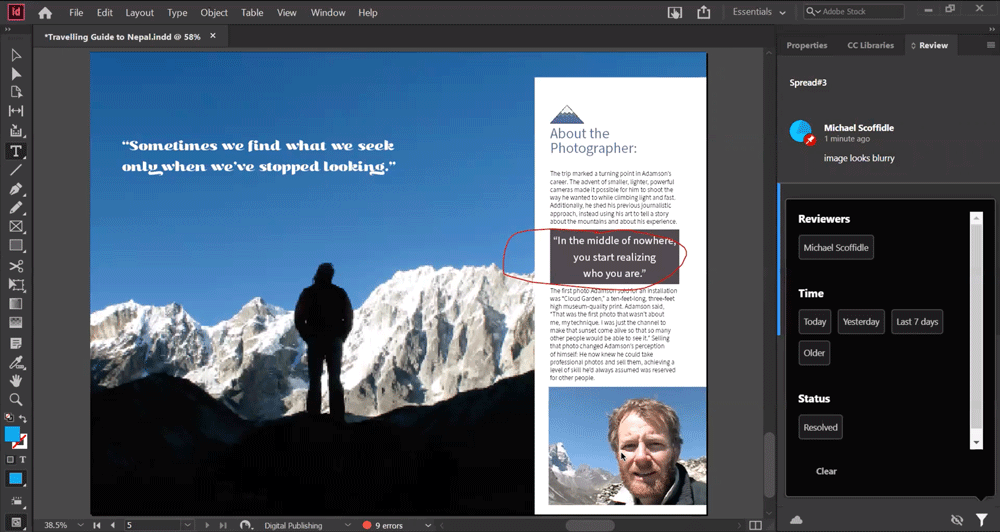Toggle the Resolved status filter
The image size is (1000, 532).
(820, 427)
